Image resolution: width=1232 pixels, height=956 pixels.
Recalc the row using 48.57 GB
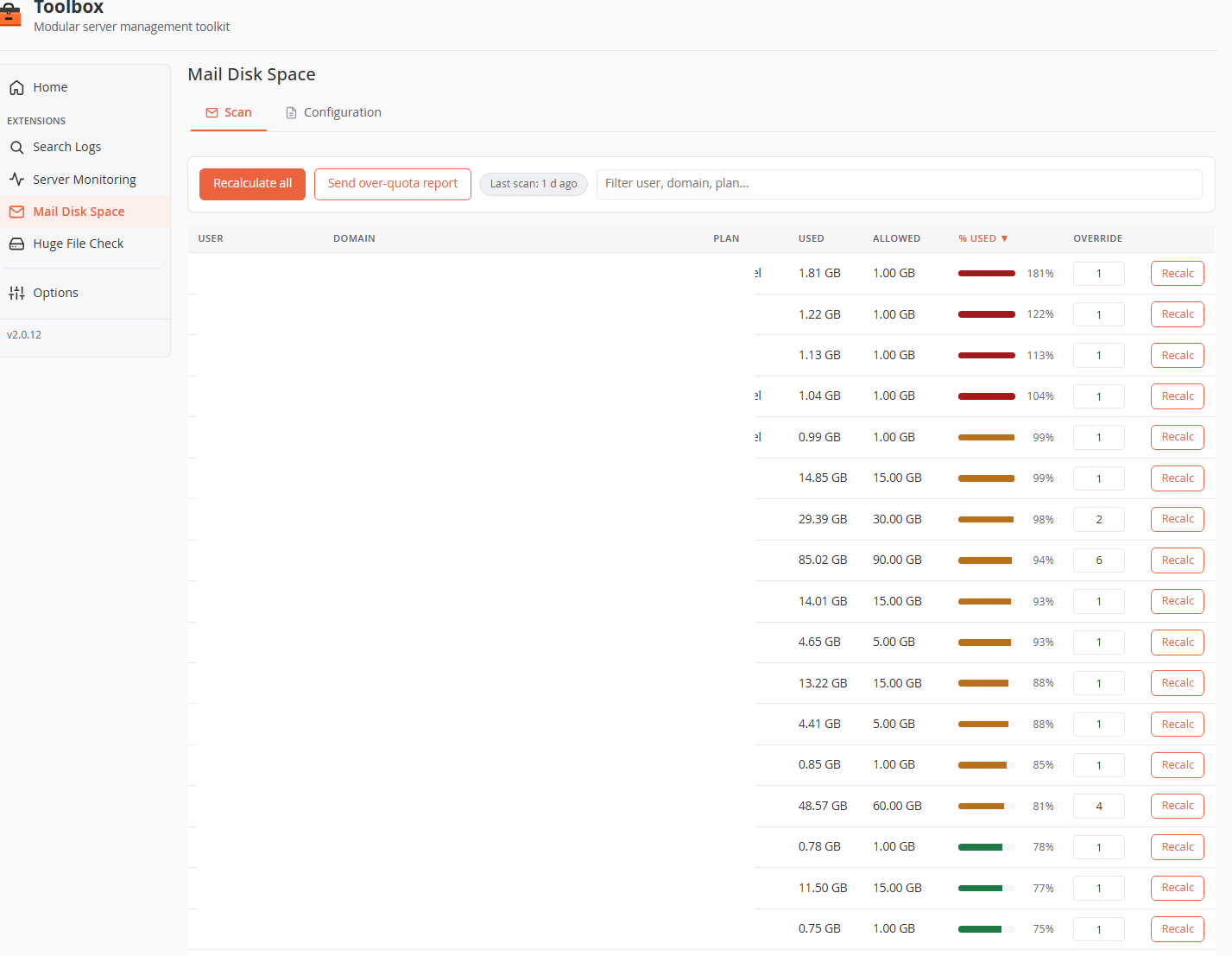1178,806
